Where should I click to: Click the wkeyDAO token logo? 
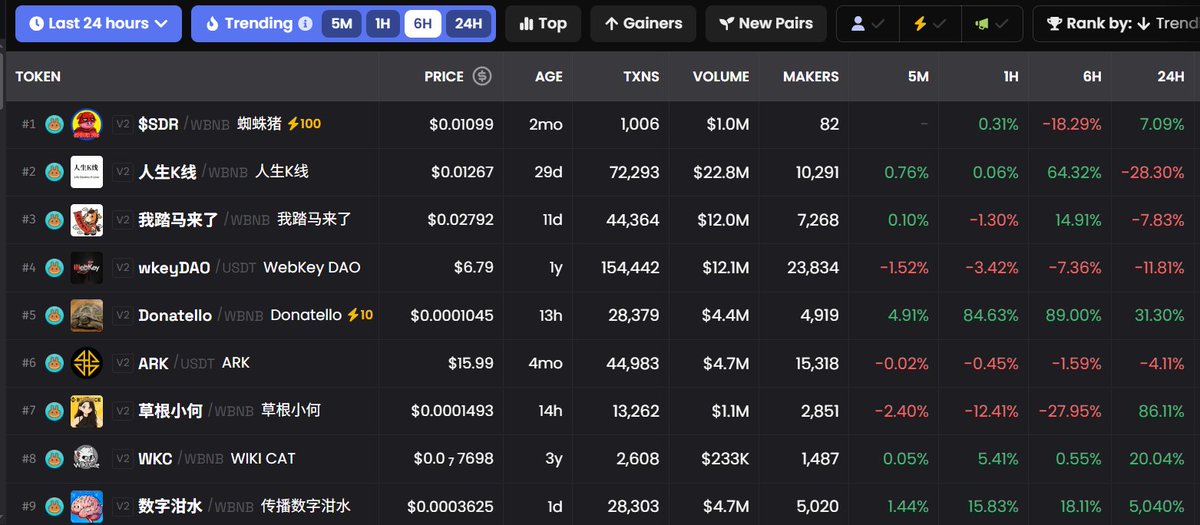87,268
